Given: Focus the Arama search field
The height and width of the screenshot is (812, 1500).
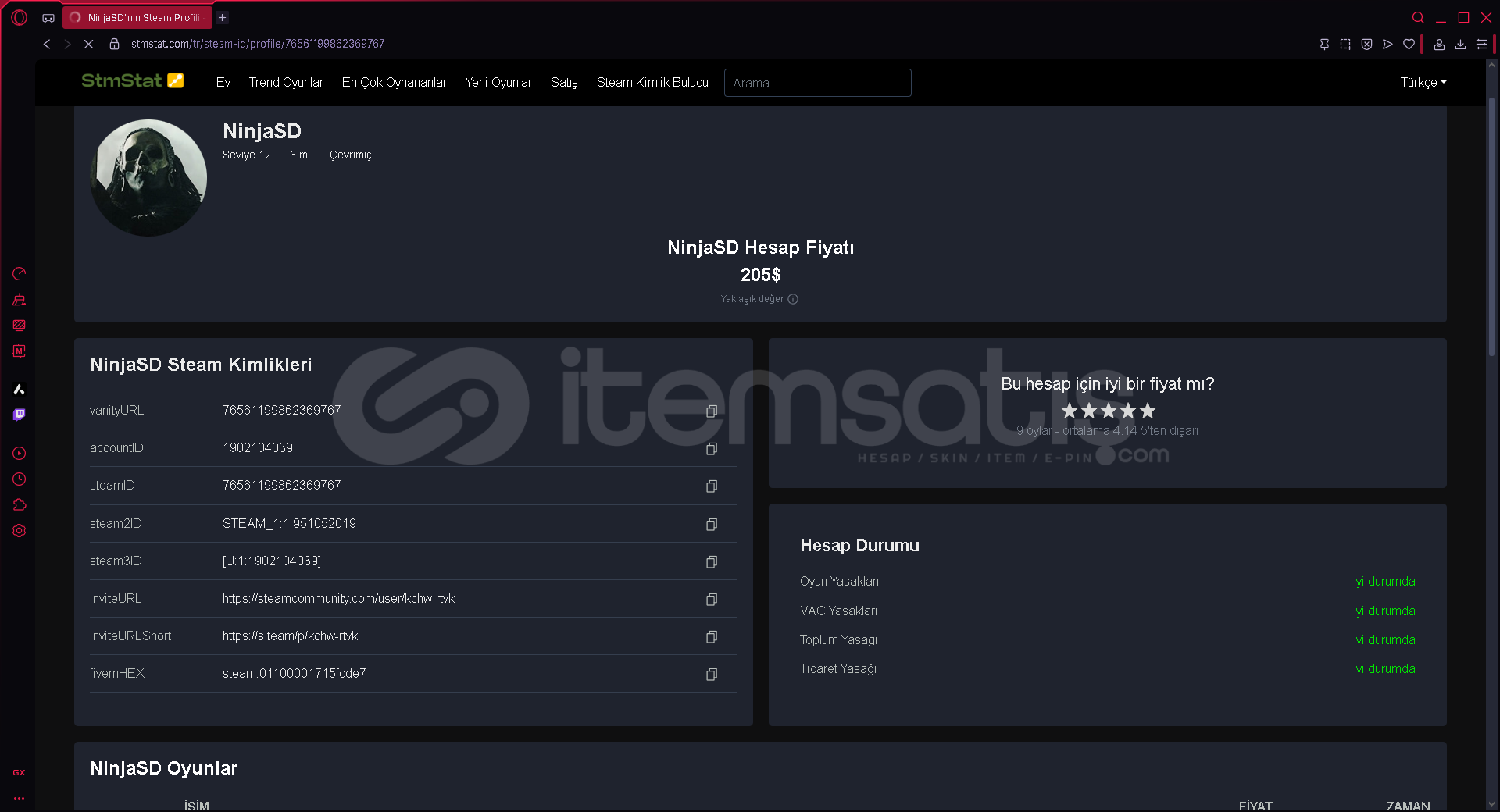Looking at the screenshot, I should coord(817,83).
